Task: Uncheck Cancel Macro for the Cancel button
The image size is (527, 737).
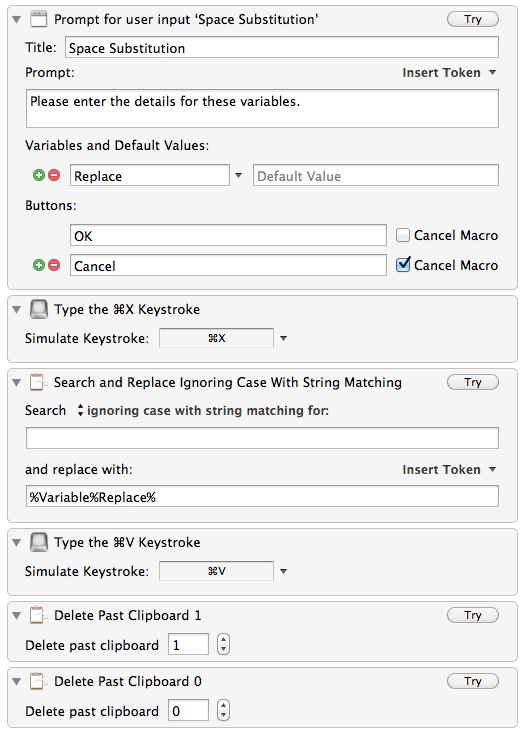Action: coord(403,265)
